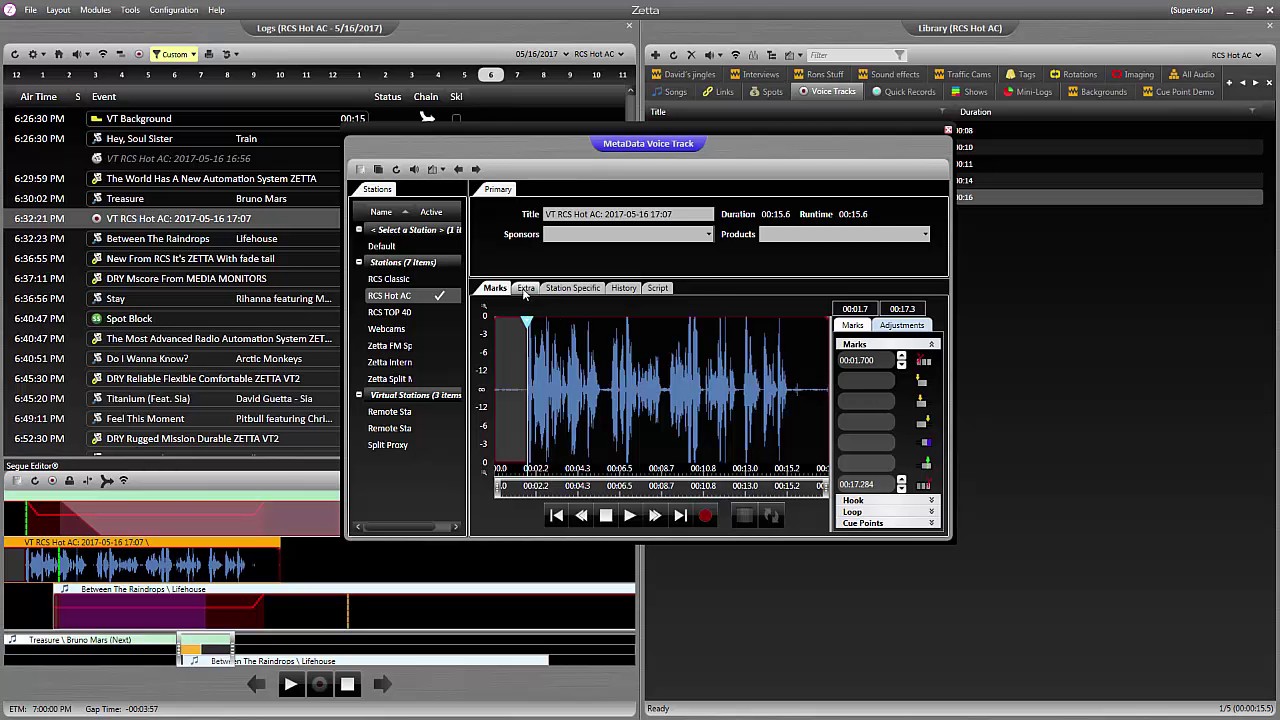Switch to the Script tab
The height and width of the screenshot is (720, 1280).
(657, 288)
